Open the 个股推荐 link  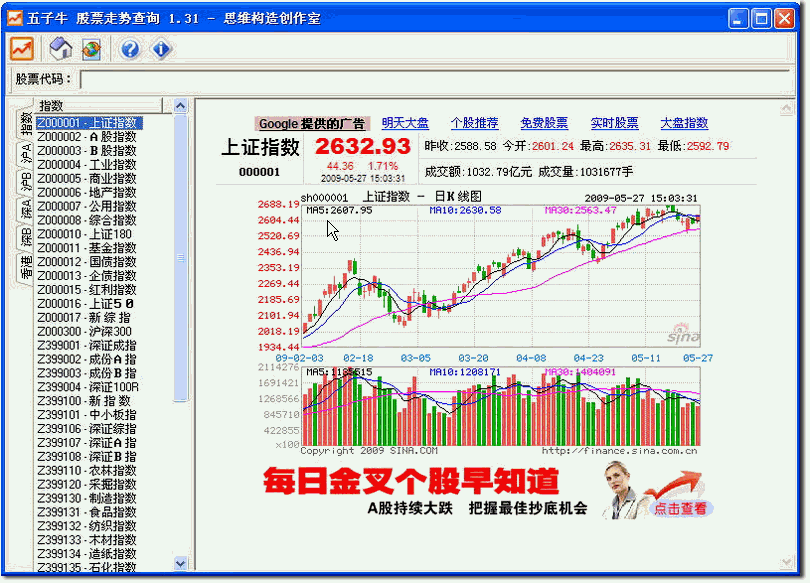[474, 123]
